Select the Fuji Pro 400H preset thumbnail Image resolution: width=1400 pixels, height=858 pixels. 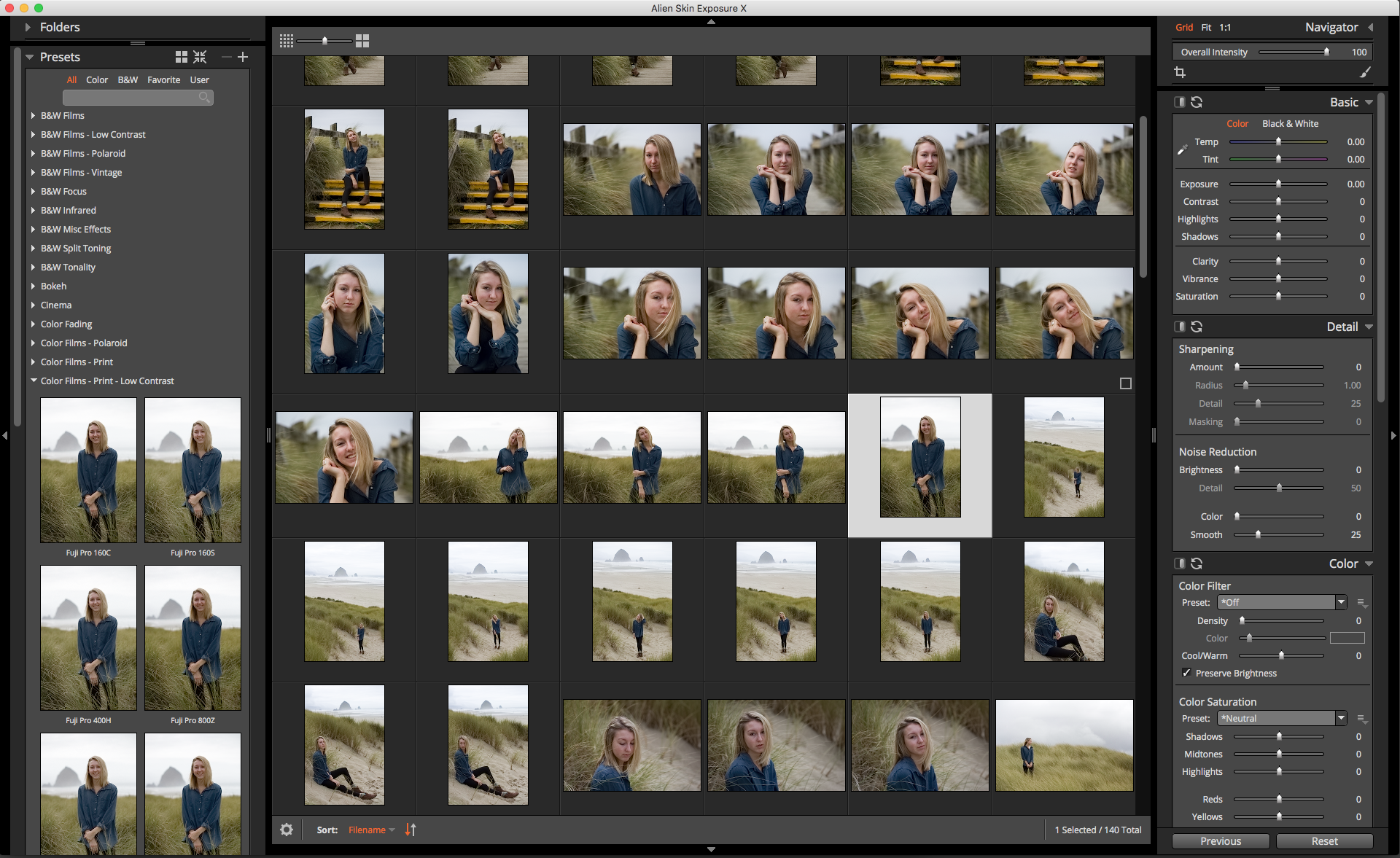click(x=87, y=638)
